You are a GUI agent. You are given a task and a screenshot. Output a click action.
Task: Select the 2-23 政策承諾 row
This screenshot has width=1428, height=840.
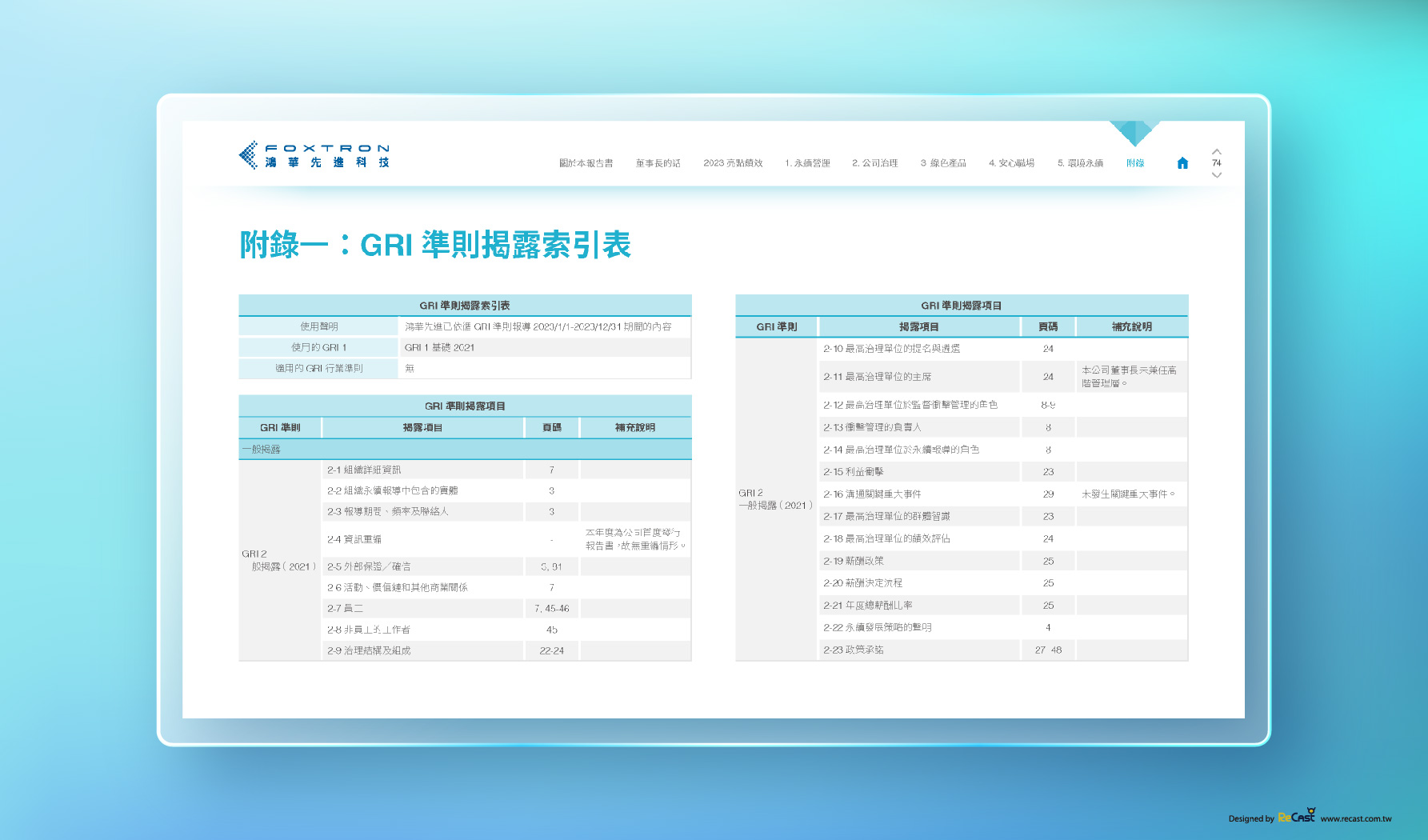click(x=1003, y=650)
